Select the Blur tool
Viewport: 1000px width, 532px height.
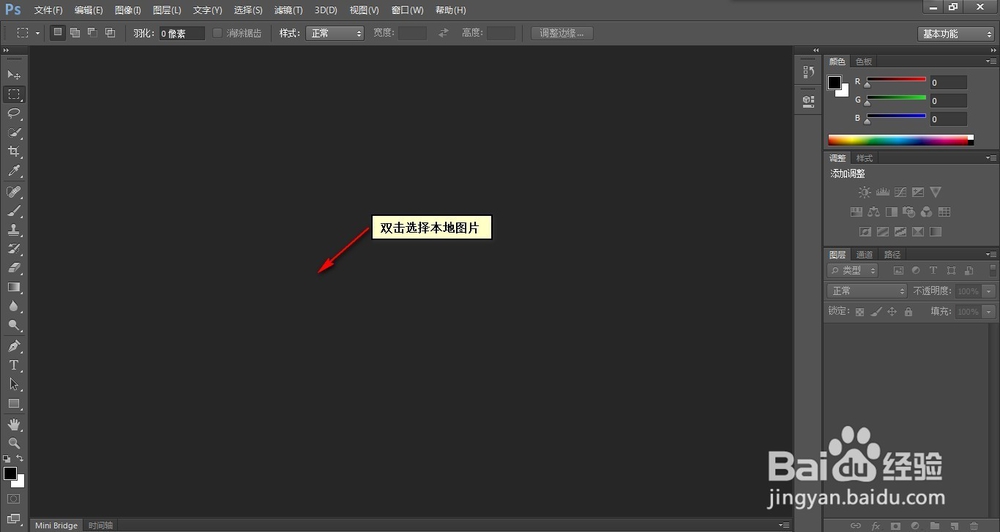pyautogui.click(x=13, y=306)
